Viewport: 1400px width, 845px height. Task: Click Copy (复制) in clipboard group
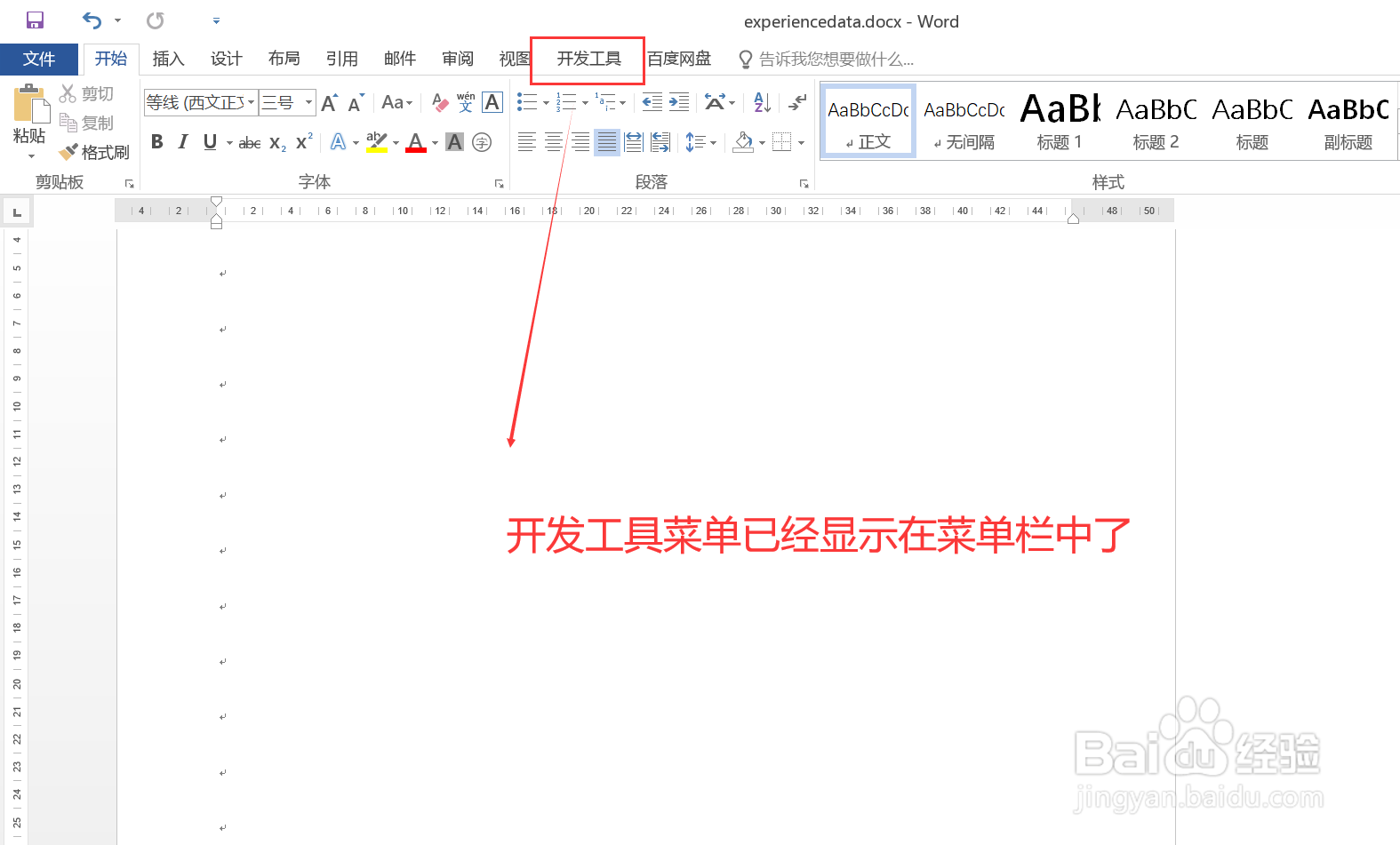(x=86, y=123)
